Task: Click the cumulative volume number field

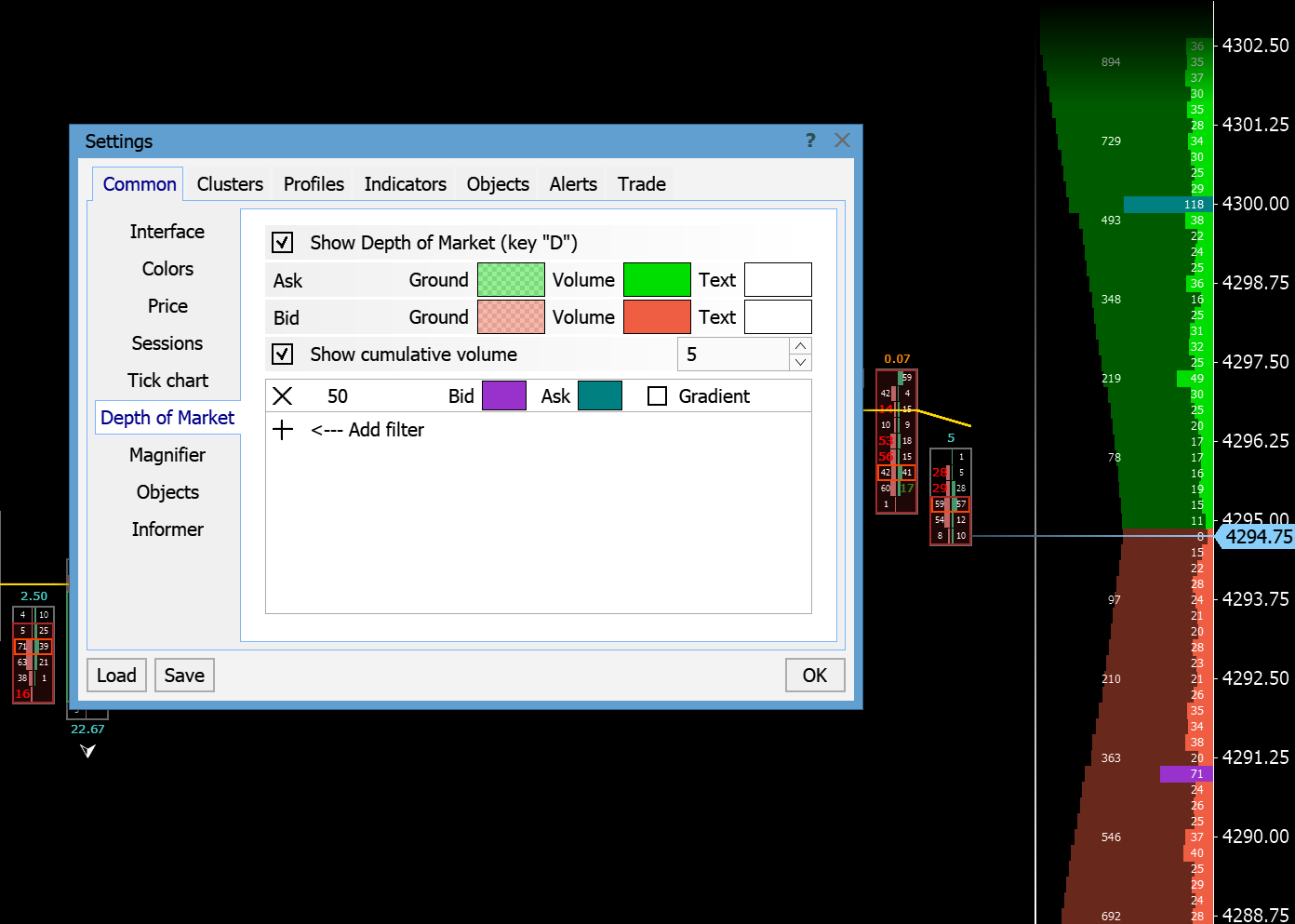Action: tap(733, 355)
